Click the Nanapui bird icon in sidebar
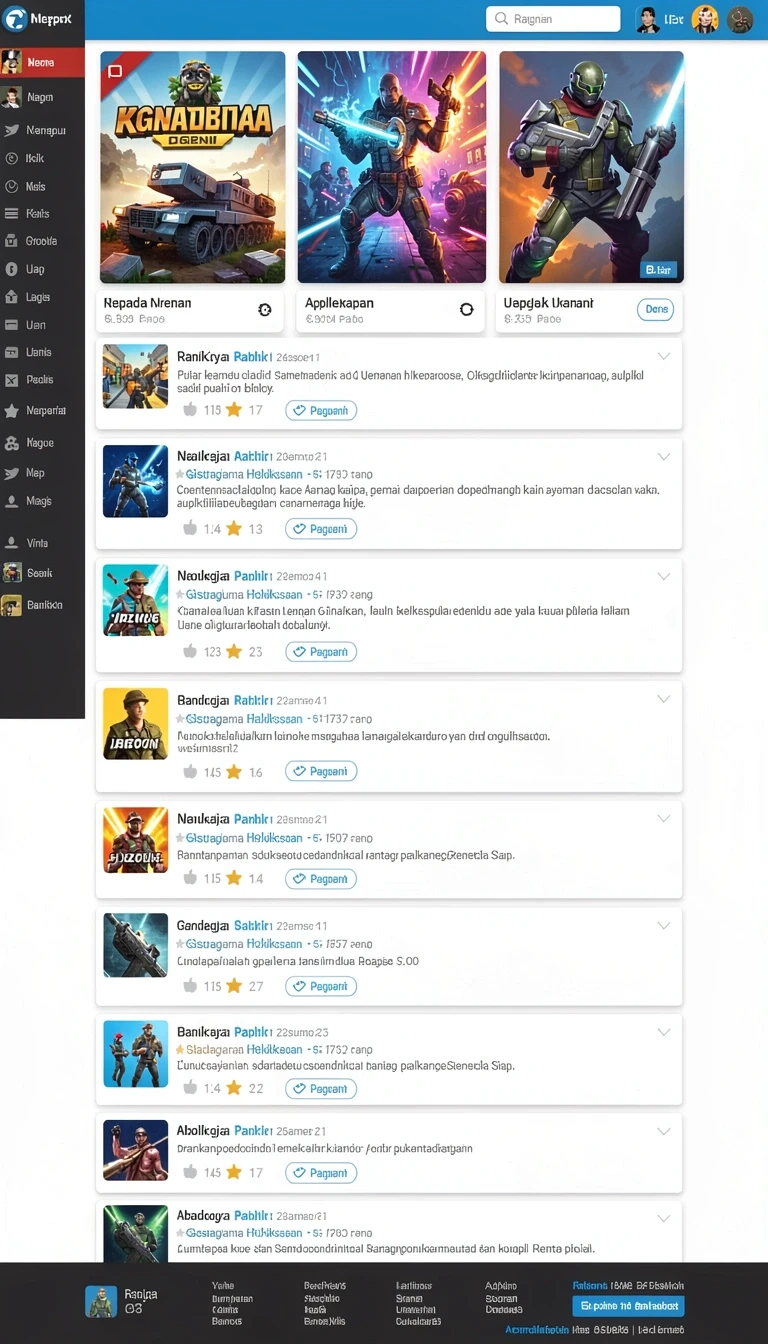Image resolution: width=768 pixels, height=1344 pixels. coord(12,130)
